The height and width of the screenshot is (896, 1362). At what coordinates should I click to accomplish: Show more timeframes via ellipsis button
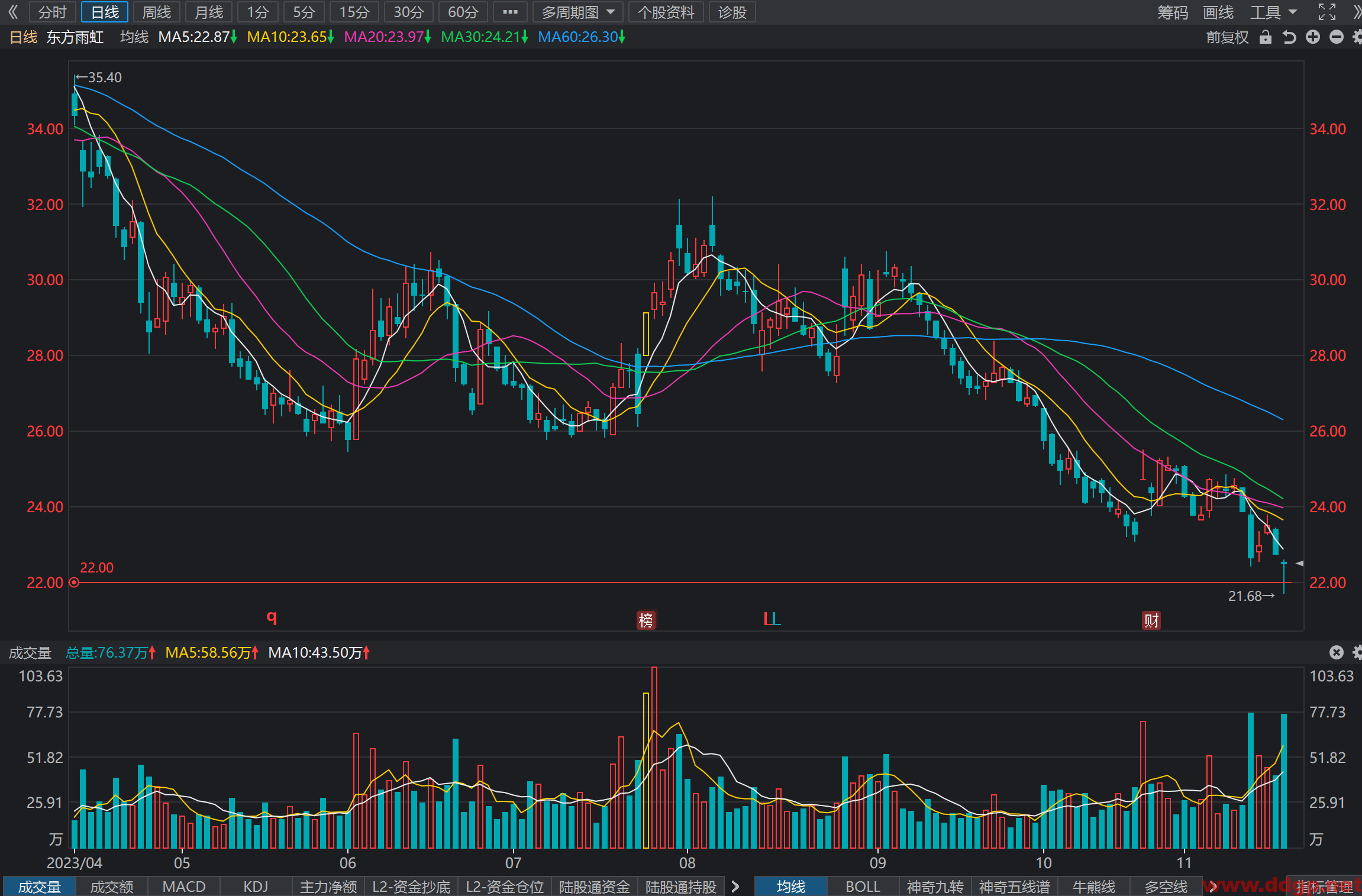[510, 12]
